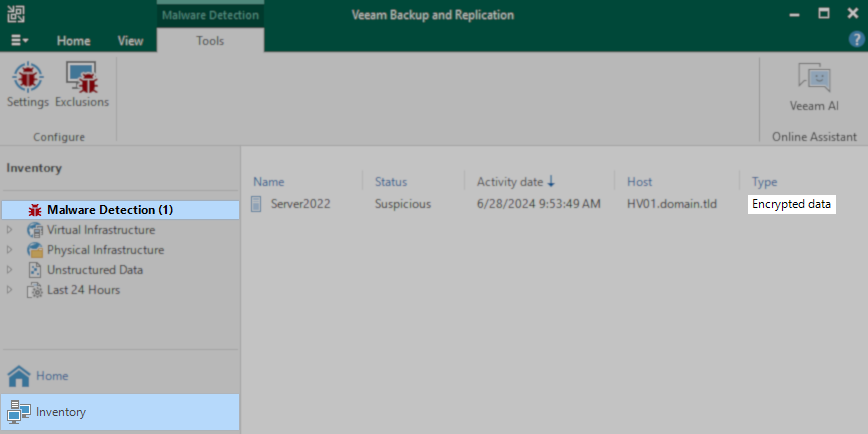The image size is (868, 434).
Task: Click the red bug Malware Detection icon
Action: pyautogui.click(x=35, y=210)
